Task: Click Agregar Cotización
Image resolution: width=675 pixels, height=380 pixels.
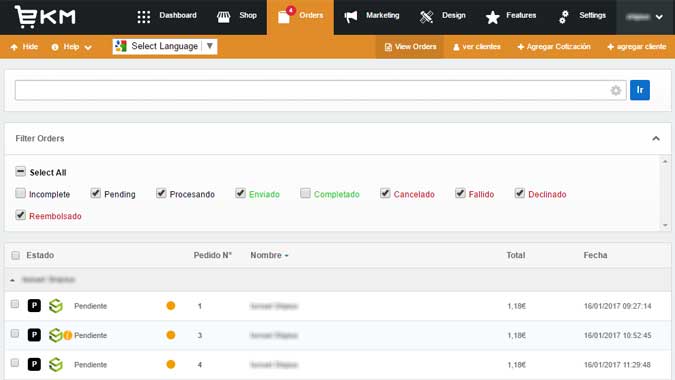Action: click(554, 47)
